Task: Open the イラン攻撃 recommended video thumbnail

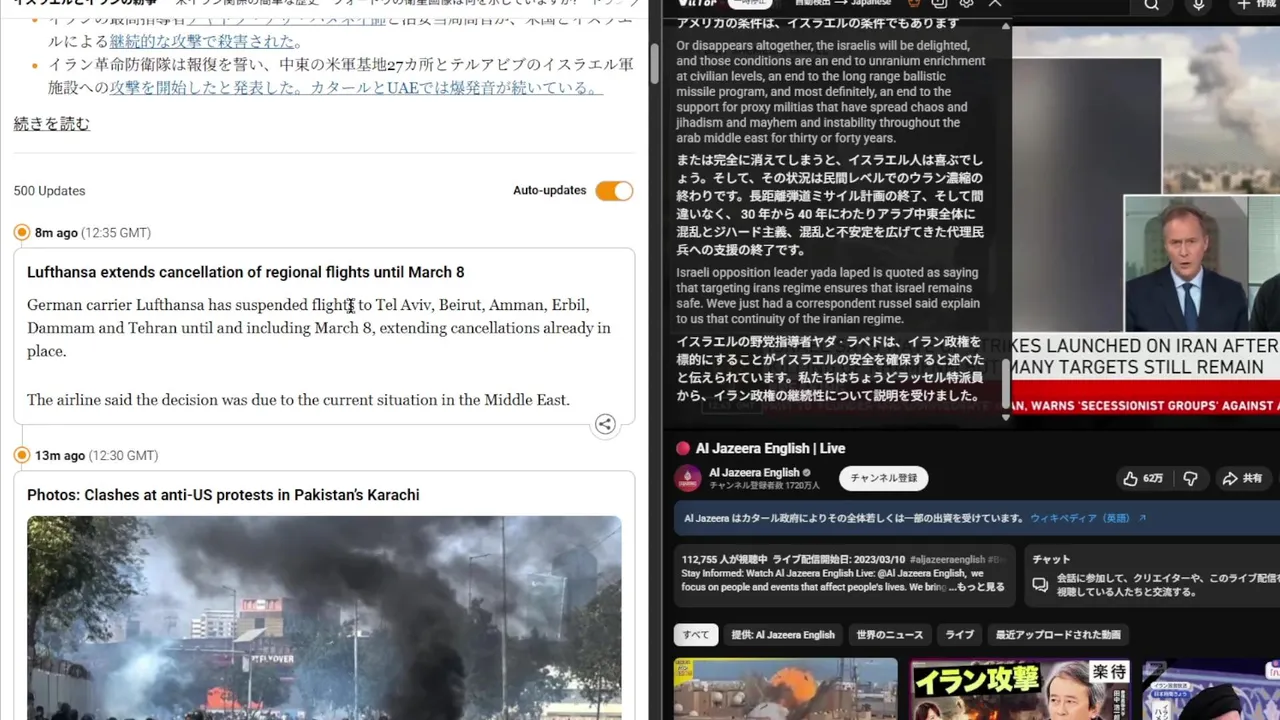Action: point(1020,689)
